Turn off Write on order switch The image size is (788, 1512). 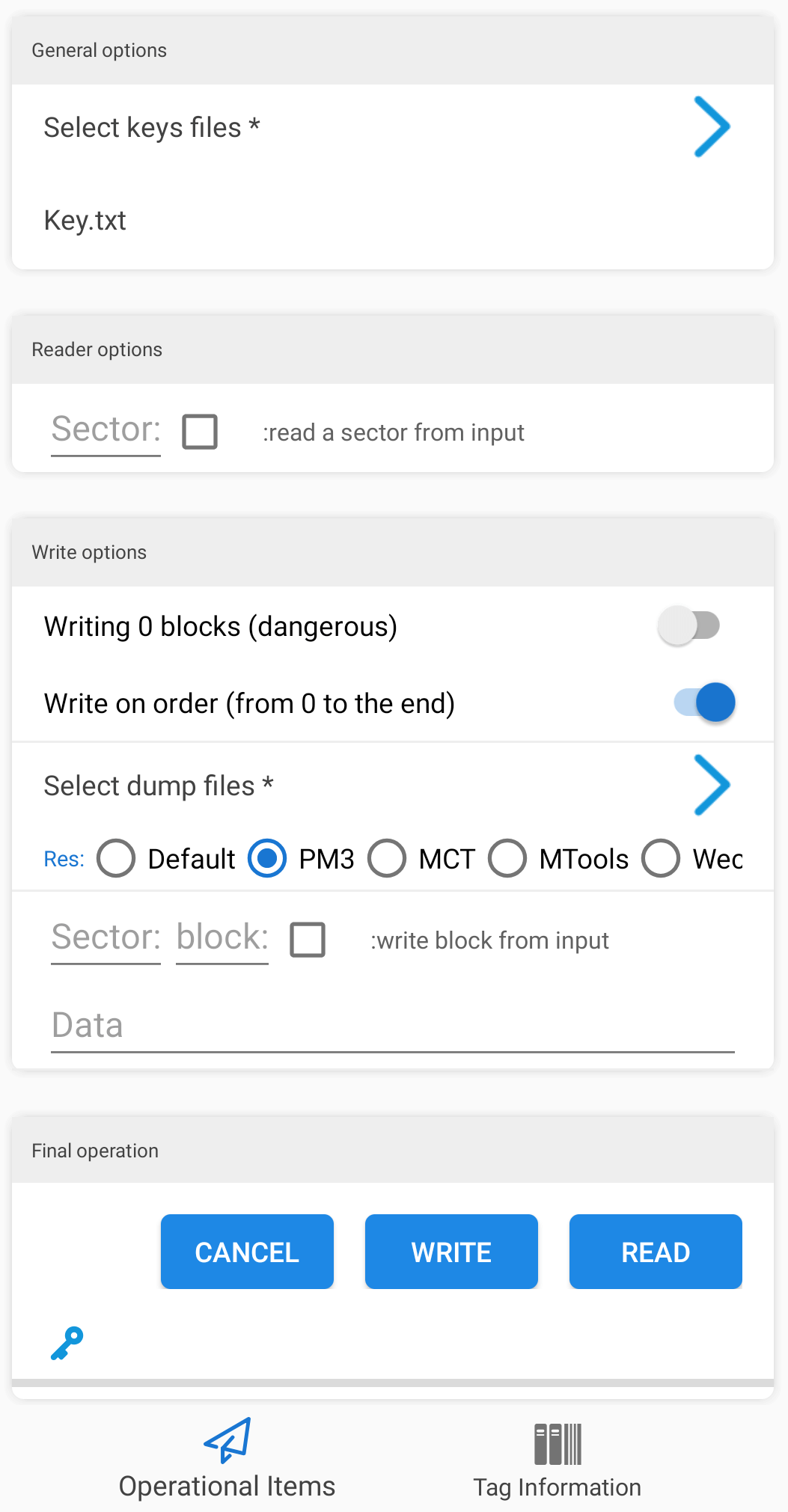coord(704,703)
